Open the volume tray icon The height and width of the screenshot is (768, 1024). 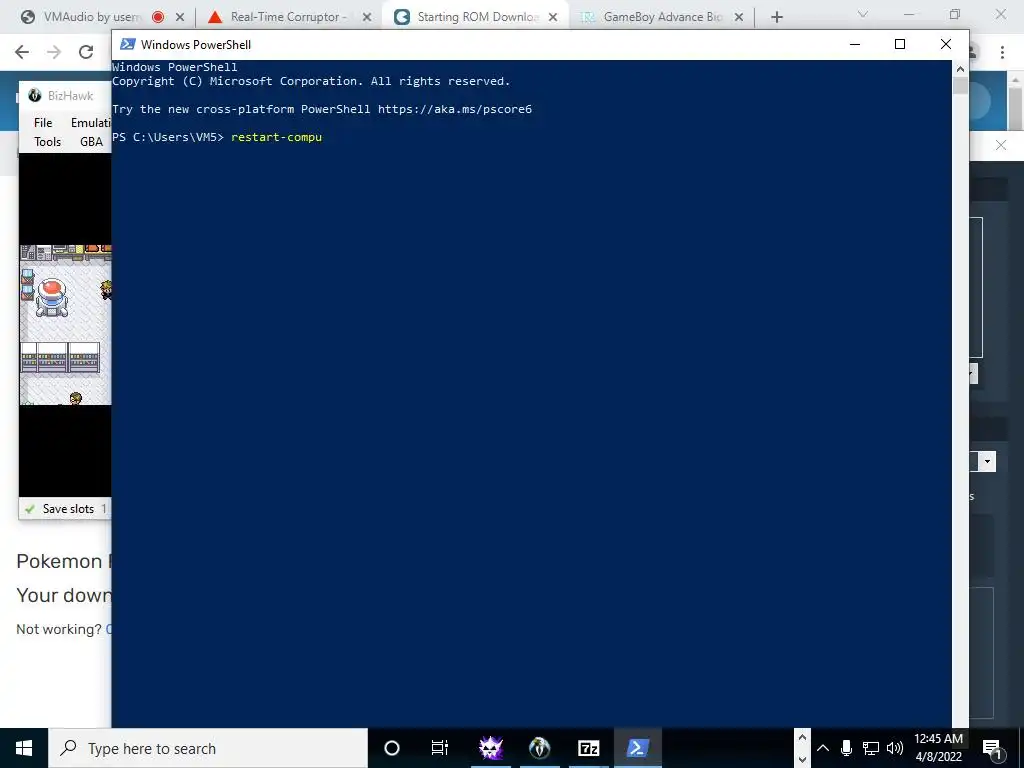[x=895, y=748]
